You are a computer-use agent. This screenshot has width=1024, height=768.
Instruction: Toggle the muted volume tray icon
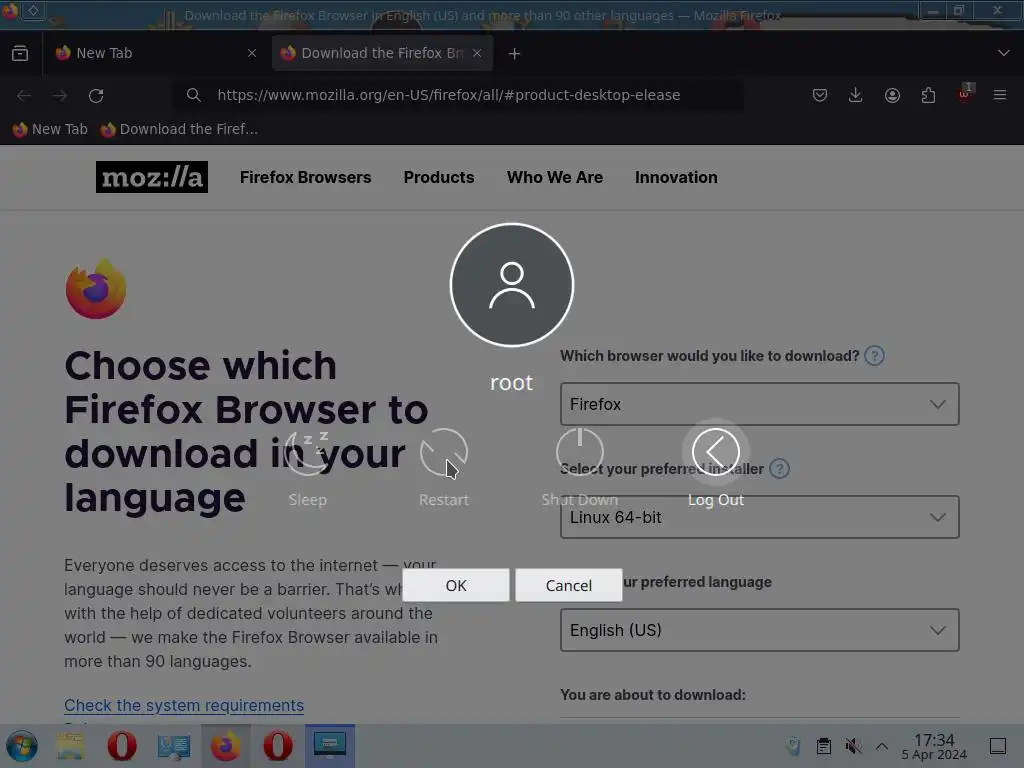(x=853, y=746)
